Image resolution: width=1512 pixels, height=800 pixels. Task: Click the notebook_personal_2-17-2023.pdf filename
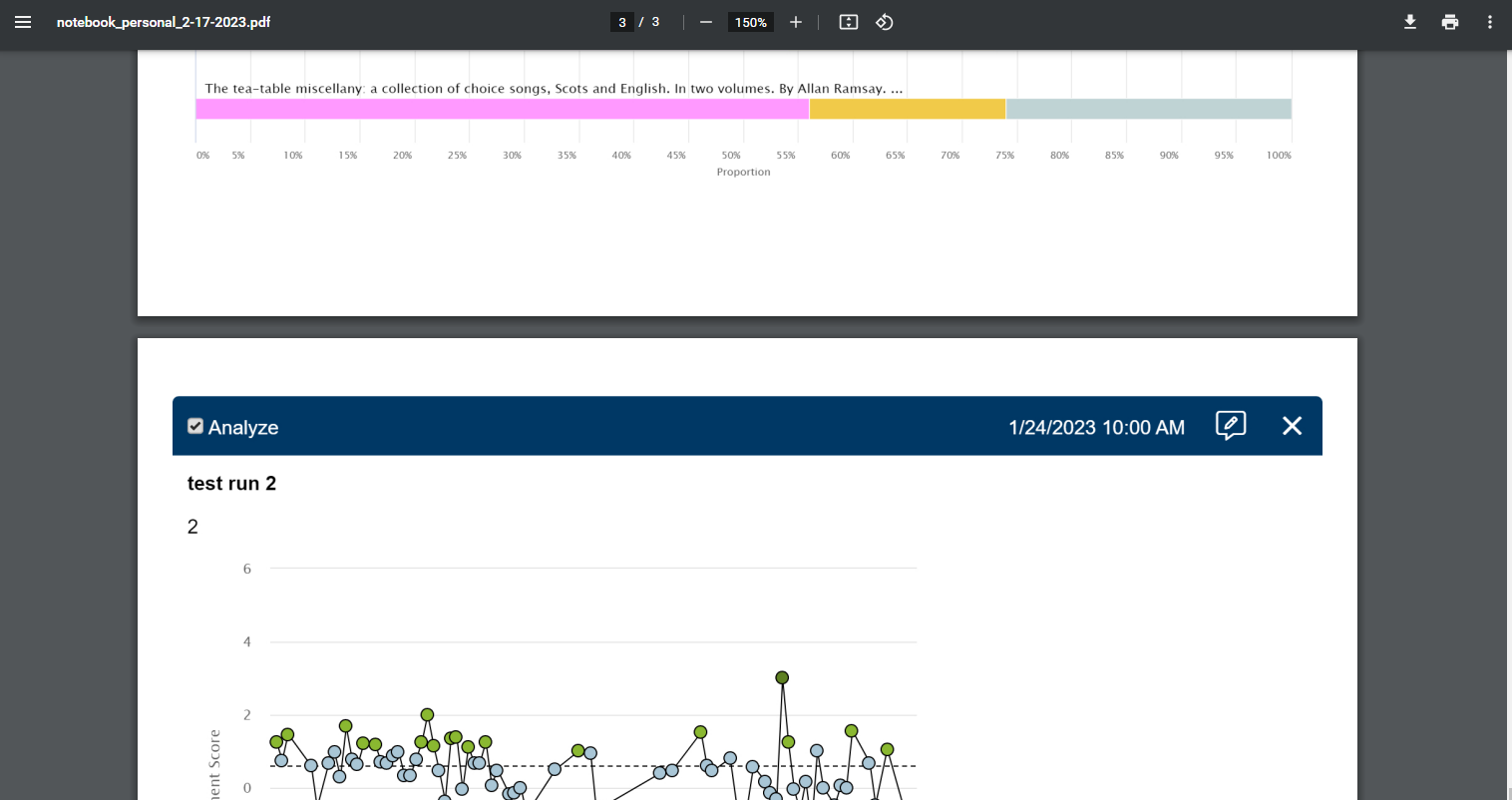(164, 22)
